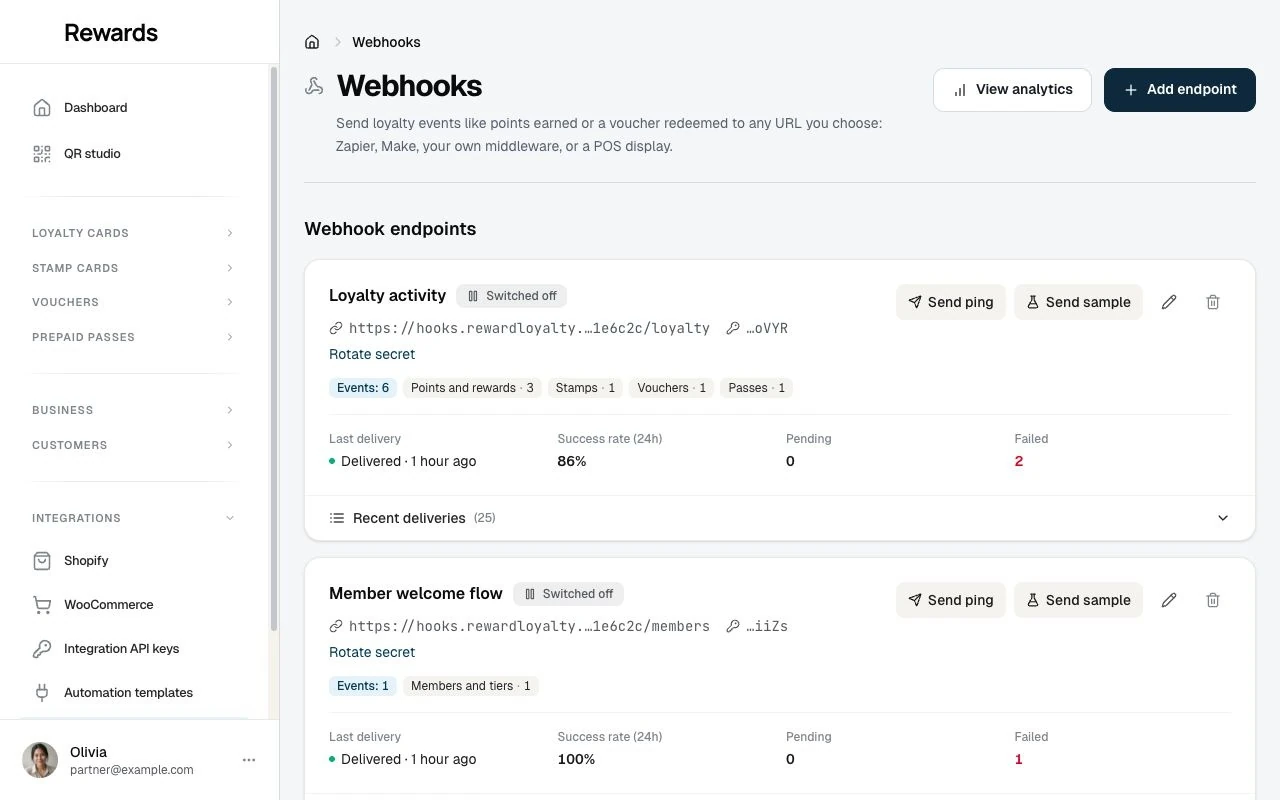This screenshot has height=800, width=1280.
Task: Click the Stamps · 1 tag
Action: point(586,388)
